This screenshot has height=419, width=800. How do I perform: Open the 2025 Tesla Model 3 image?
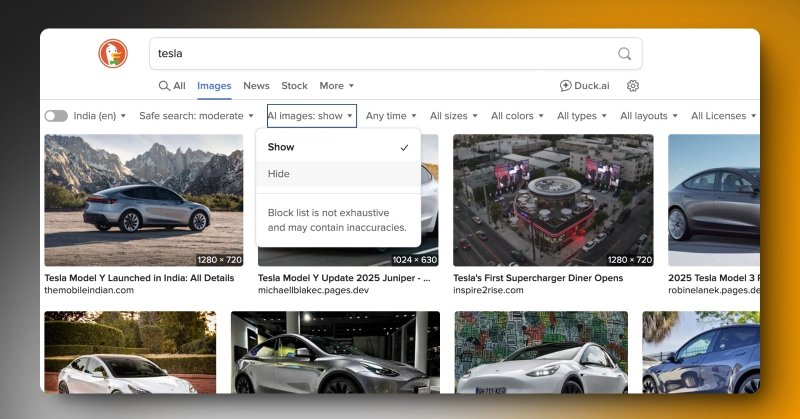coord(714,200)
